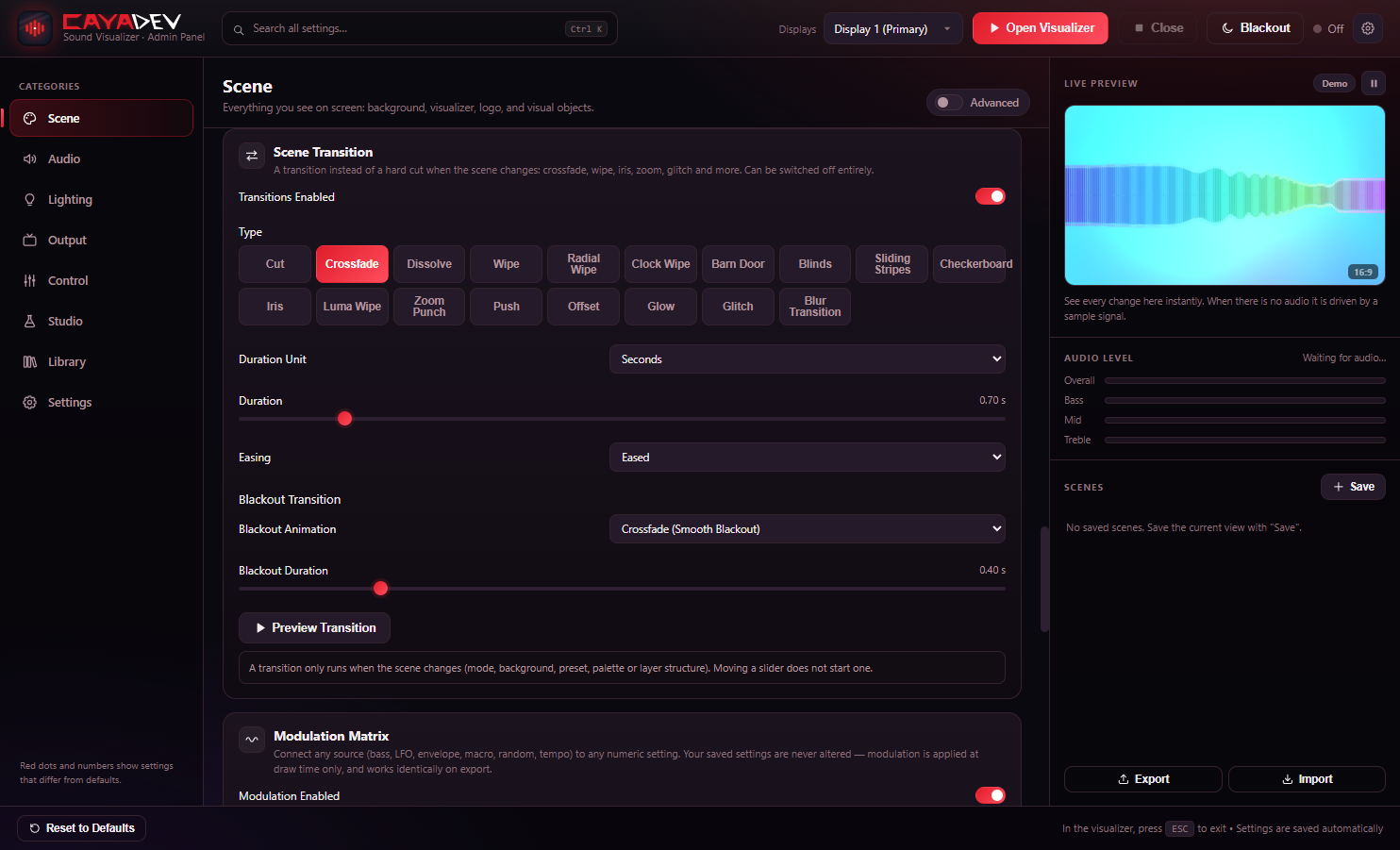This screenshot has width=1400, height=850.
Task: Choose the Wipe transition type
Action: pyautogui.click(x=507, y=264)
